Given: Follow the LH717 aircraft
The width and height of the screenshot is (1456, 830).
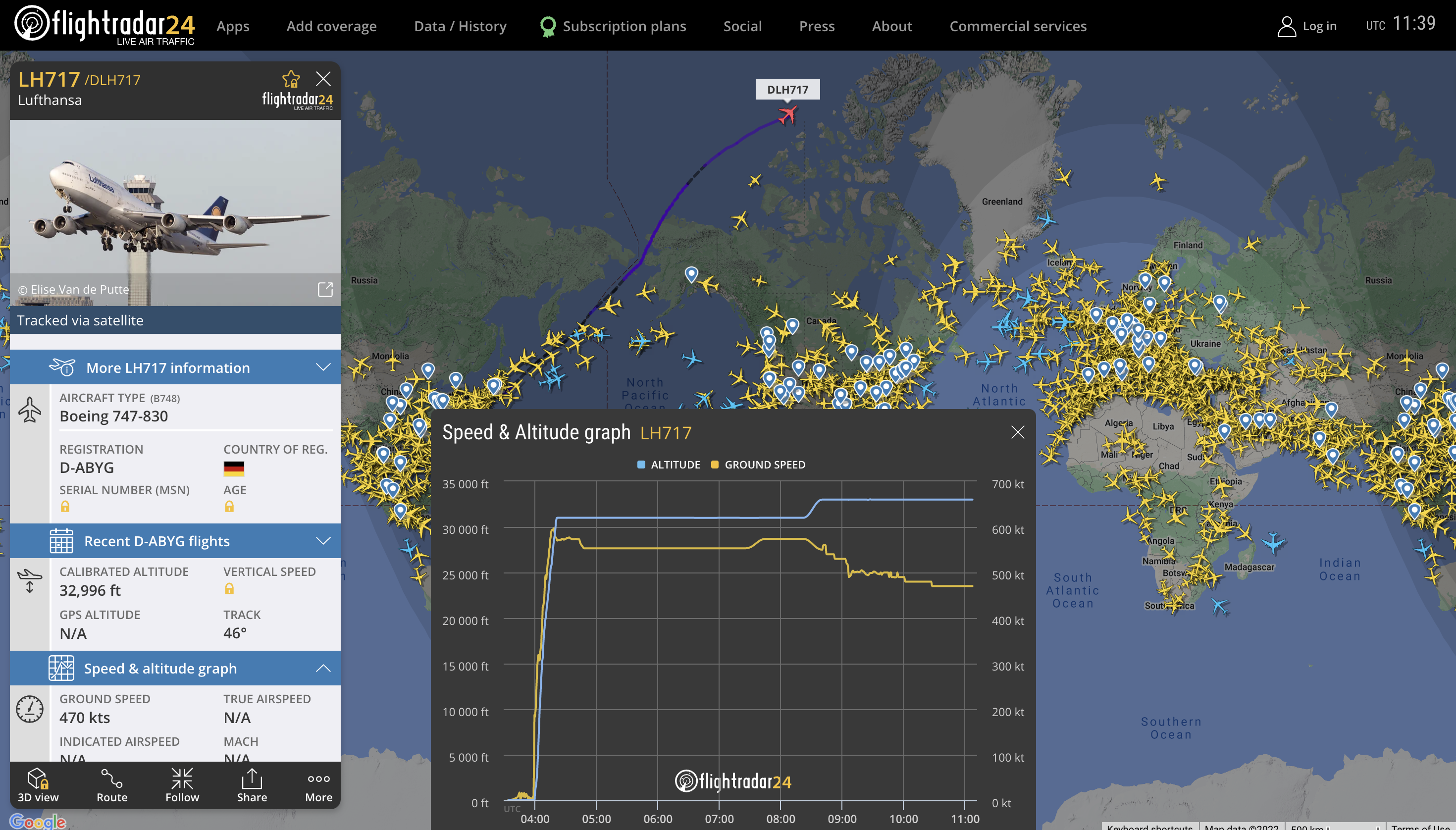Looking at the screenshot, I should 182,785.
